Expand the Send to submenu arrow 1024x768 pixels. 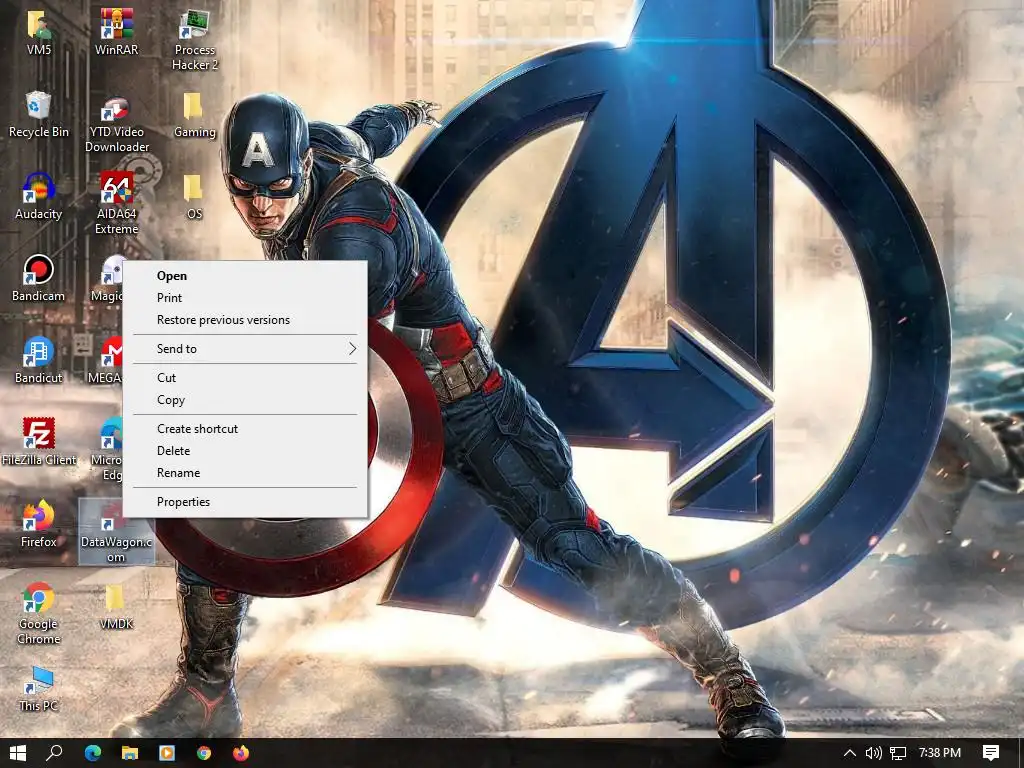(353, 349)
